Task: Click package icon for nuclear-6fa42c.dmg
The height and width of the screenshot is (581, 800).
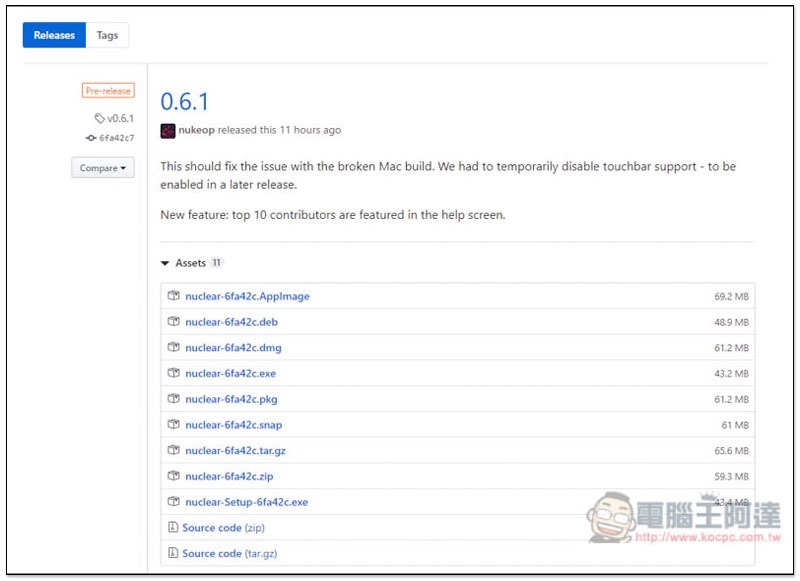Action: pyautogui.click(x=174, y=348)
